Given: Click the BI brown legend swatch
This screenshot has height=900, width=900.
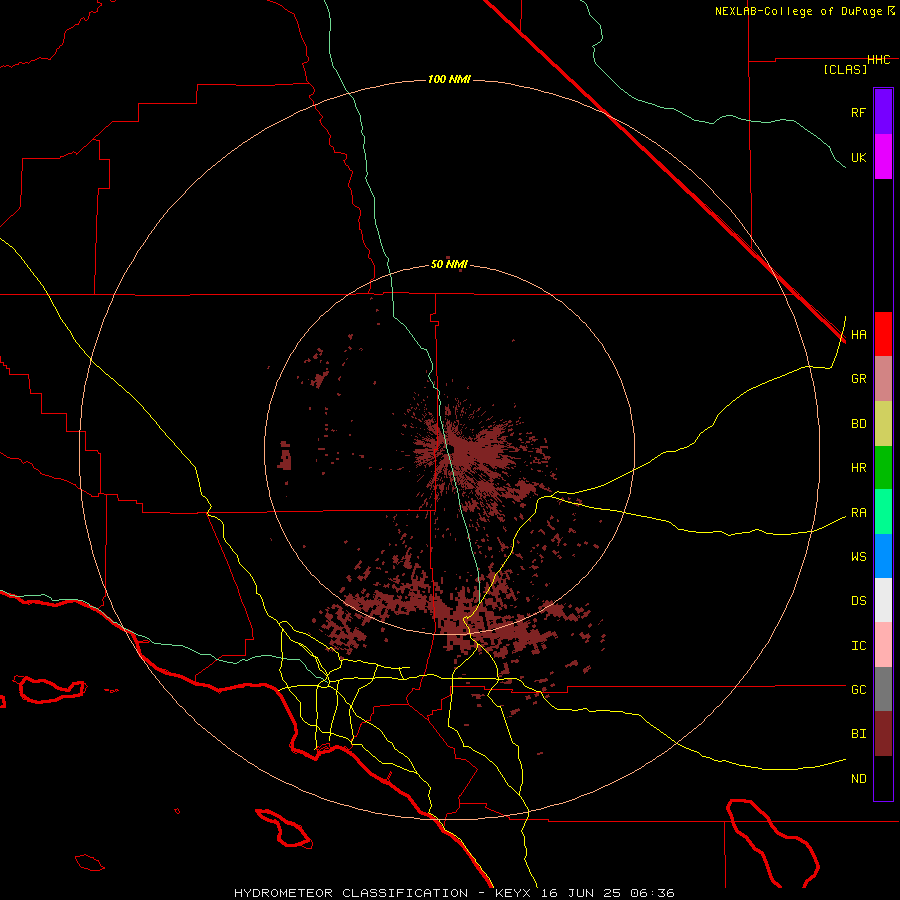Looking at the screenshot, I should click(x=883, y=734).
